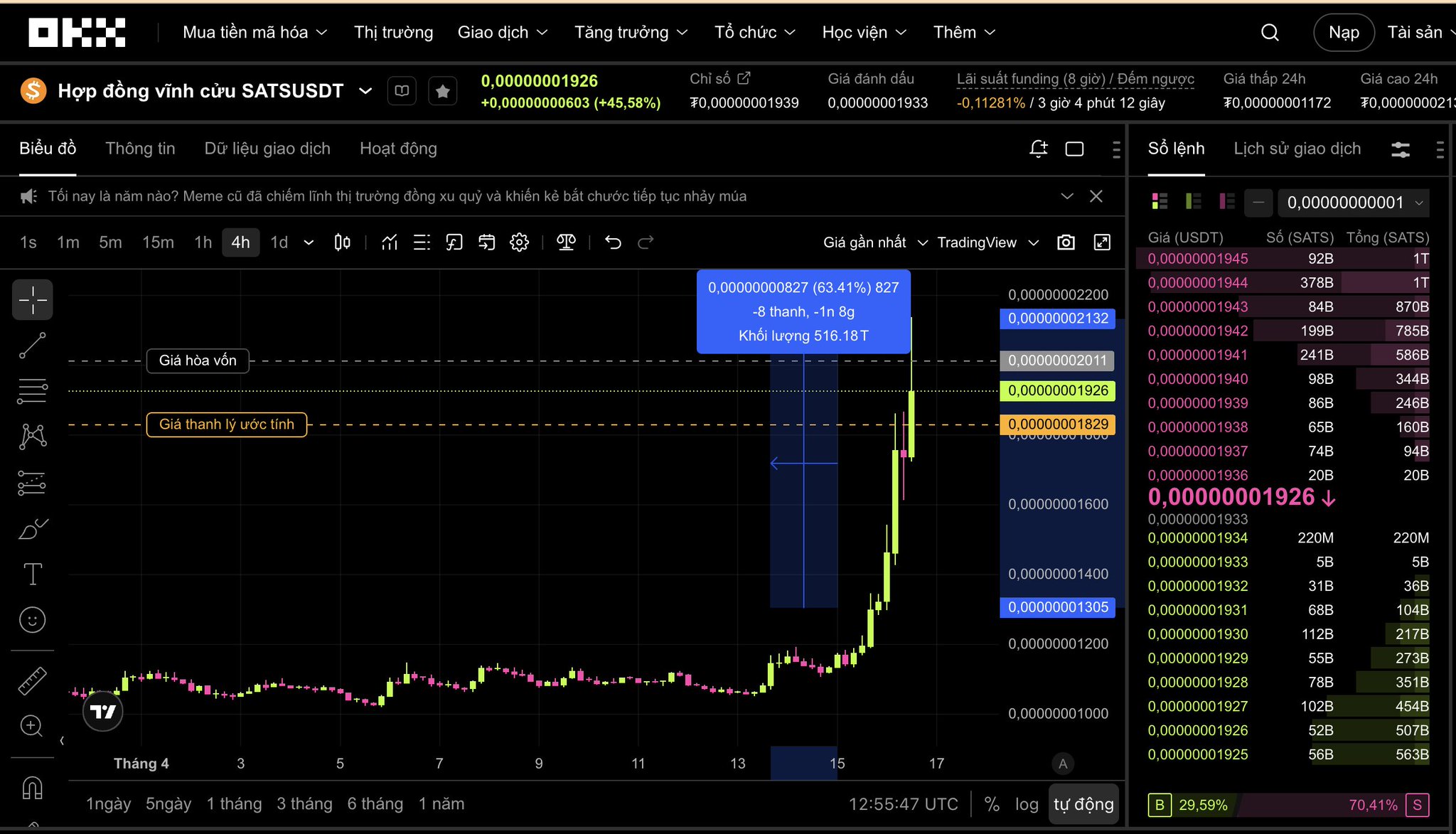Viewport: 1456px width, 834px height.
Task: Dismiss the meme coin announcement banner
Action: [x=1096, y=196]
